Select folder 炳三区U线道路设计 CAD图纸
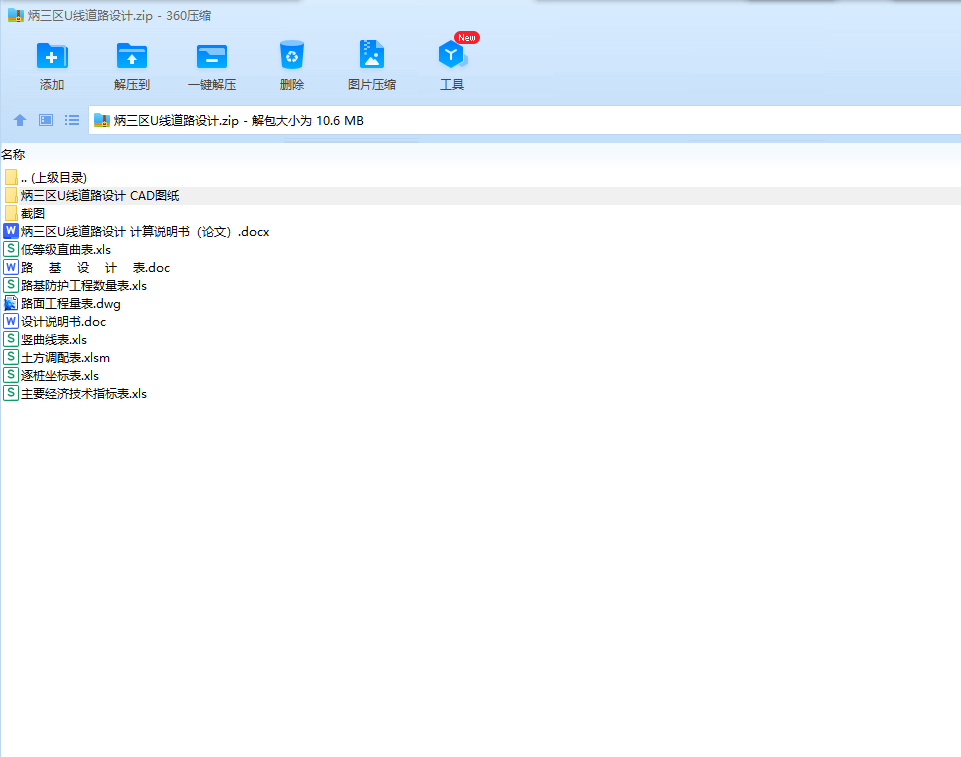 pos(100,196)
